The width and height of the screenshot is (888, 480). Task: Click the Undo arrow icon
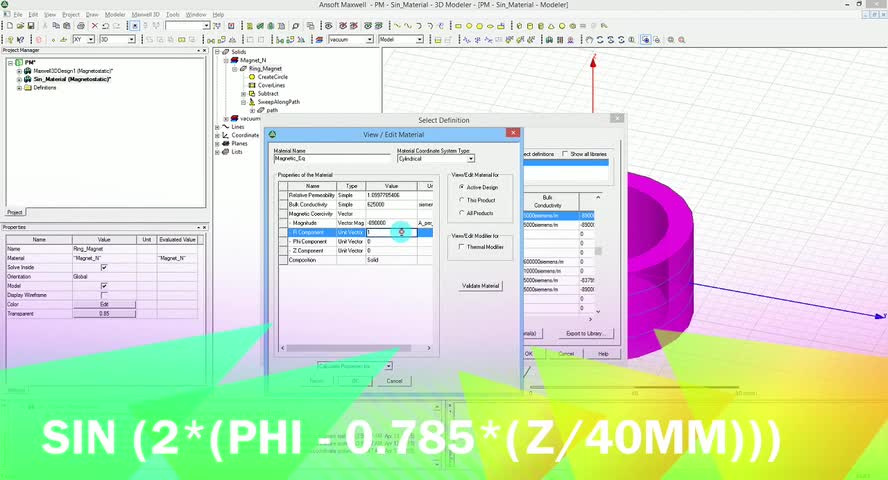105,26
